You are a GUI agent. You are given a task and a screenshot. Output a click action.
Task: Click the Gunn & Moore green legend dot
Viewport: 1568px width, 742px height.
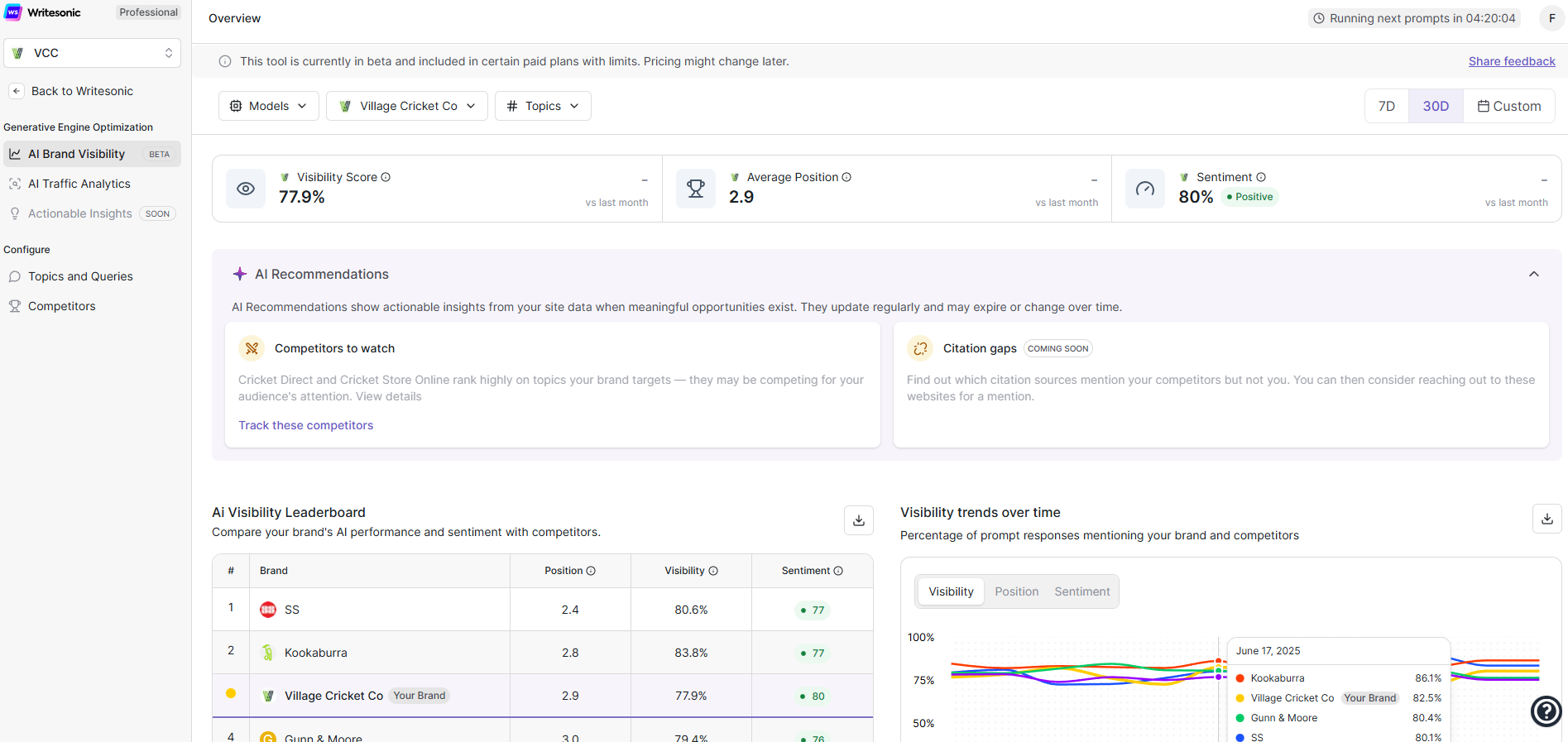point(1240,718)
